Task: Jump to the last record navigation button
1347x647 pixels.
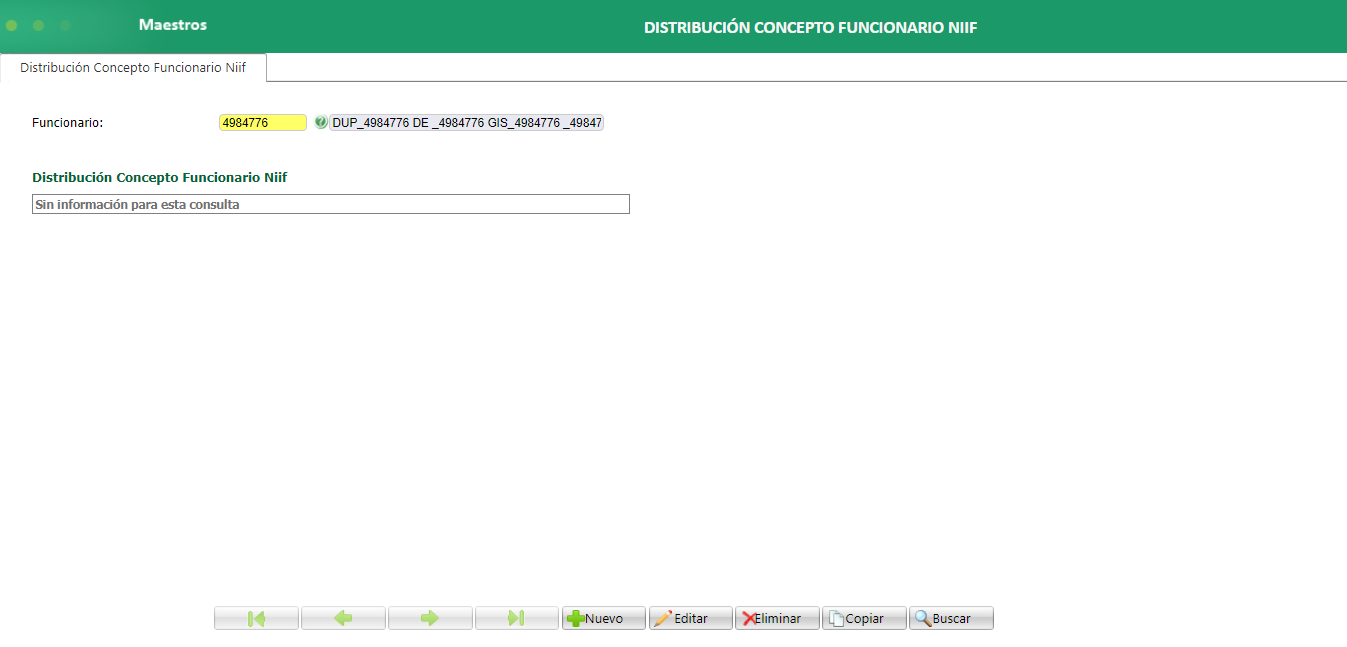Action: 517,618
